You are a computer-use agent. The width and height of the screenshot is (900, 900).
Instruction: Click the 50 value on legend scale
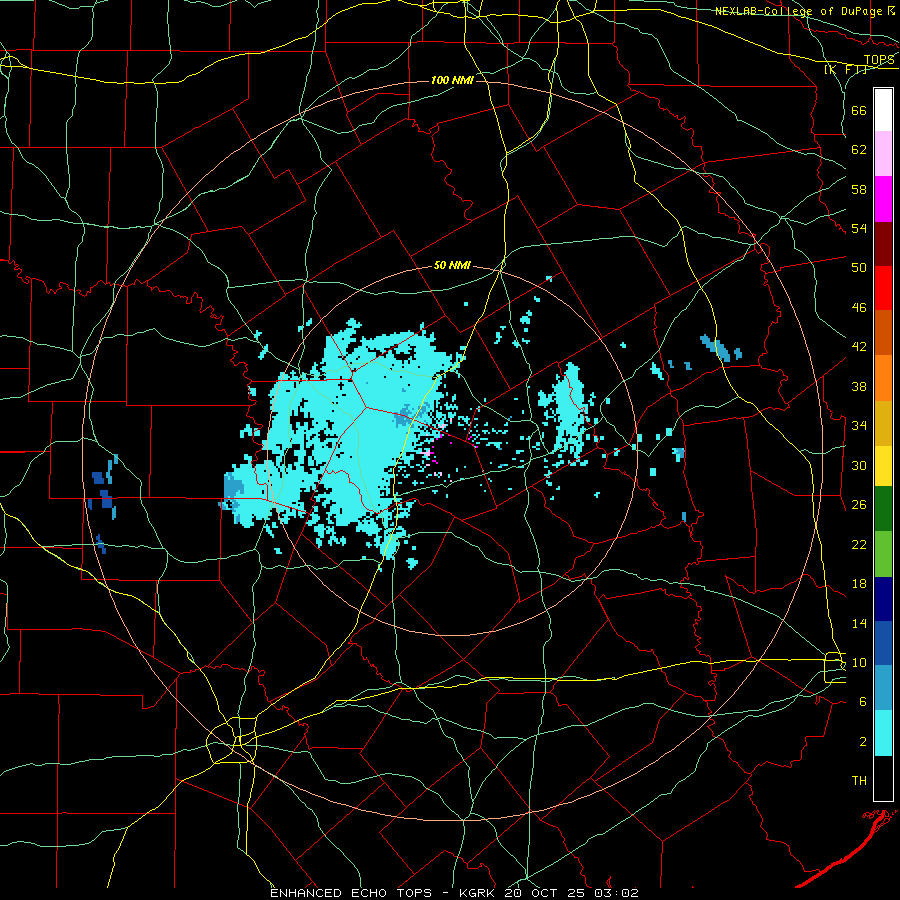(859, 268)
